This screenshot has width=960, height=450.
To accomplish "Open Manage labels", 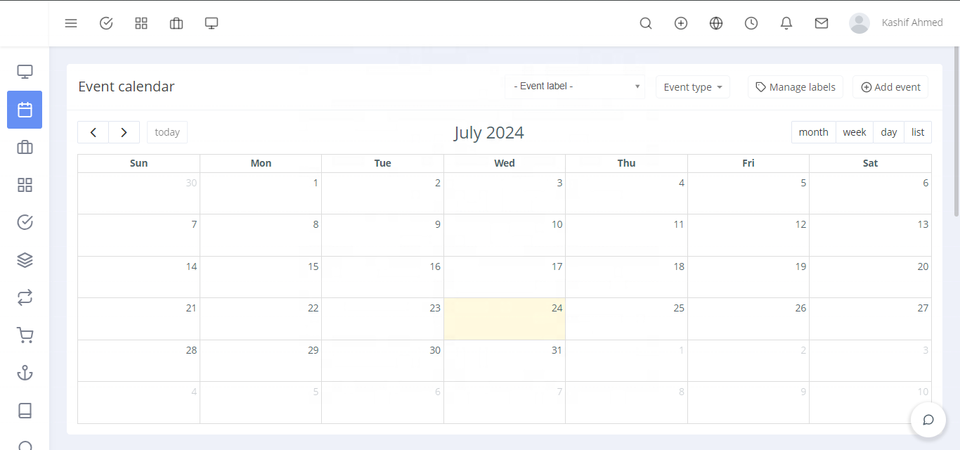I will (x=795, y=87).
